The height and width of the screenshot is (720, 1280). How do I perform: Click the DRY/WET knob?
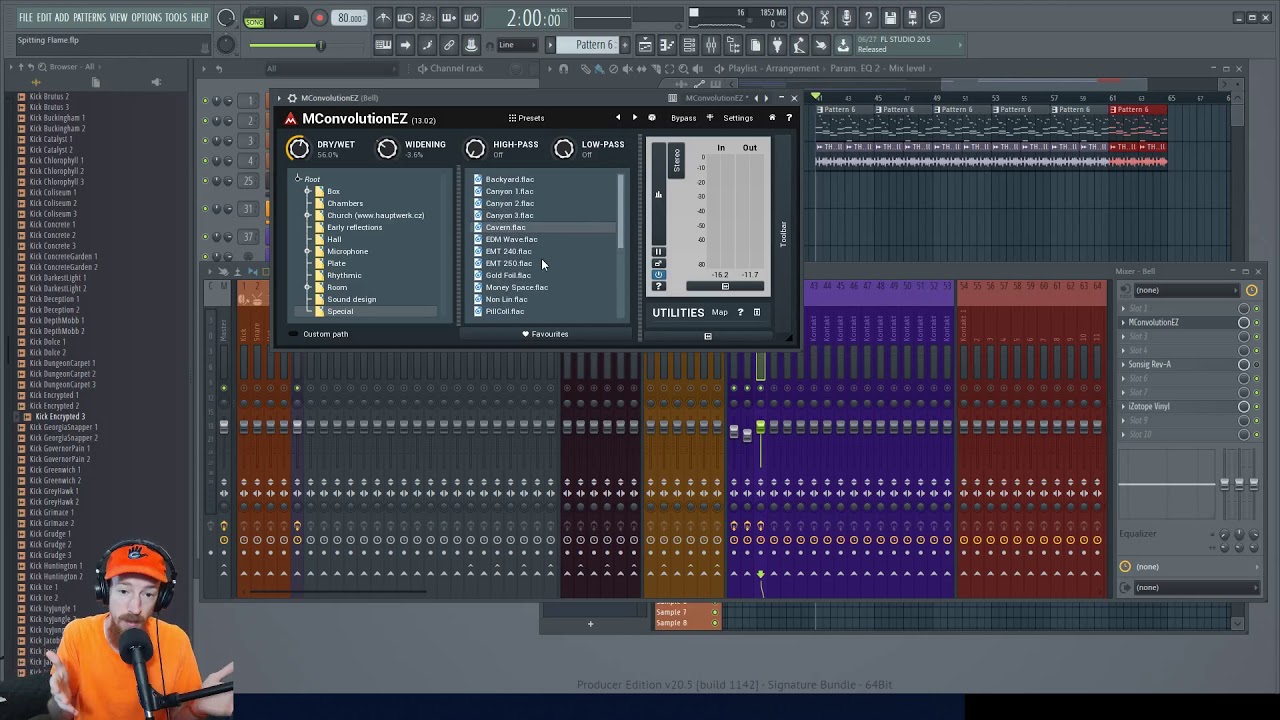point(298,148)
